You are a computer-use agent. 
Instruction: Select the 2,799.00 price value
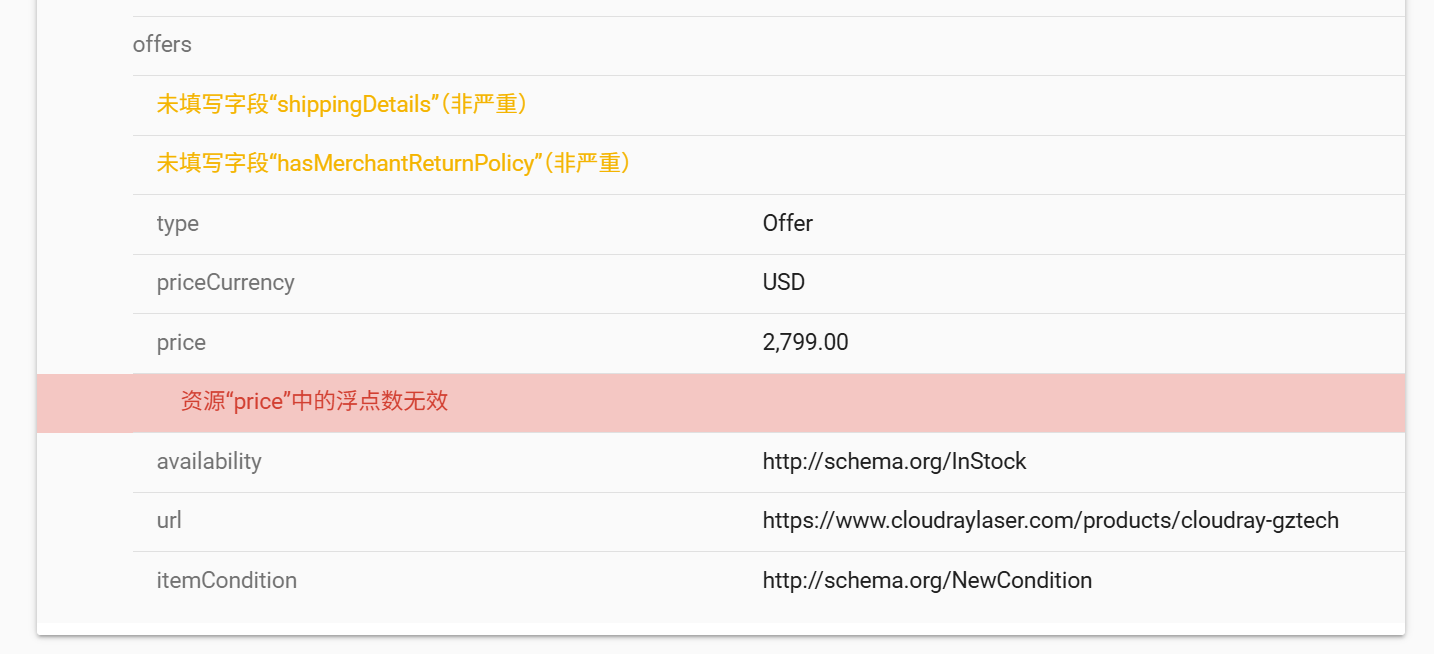805,343
